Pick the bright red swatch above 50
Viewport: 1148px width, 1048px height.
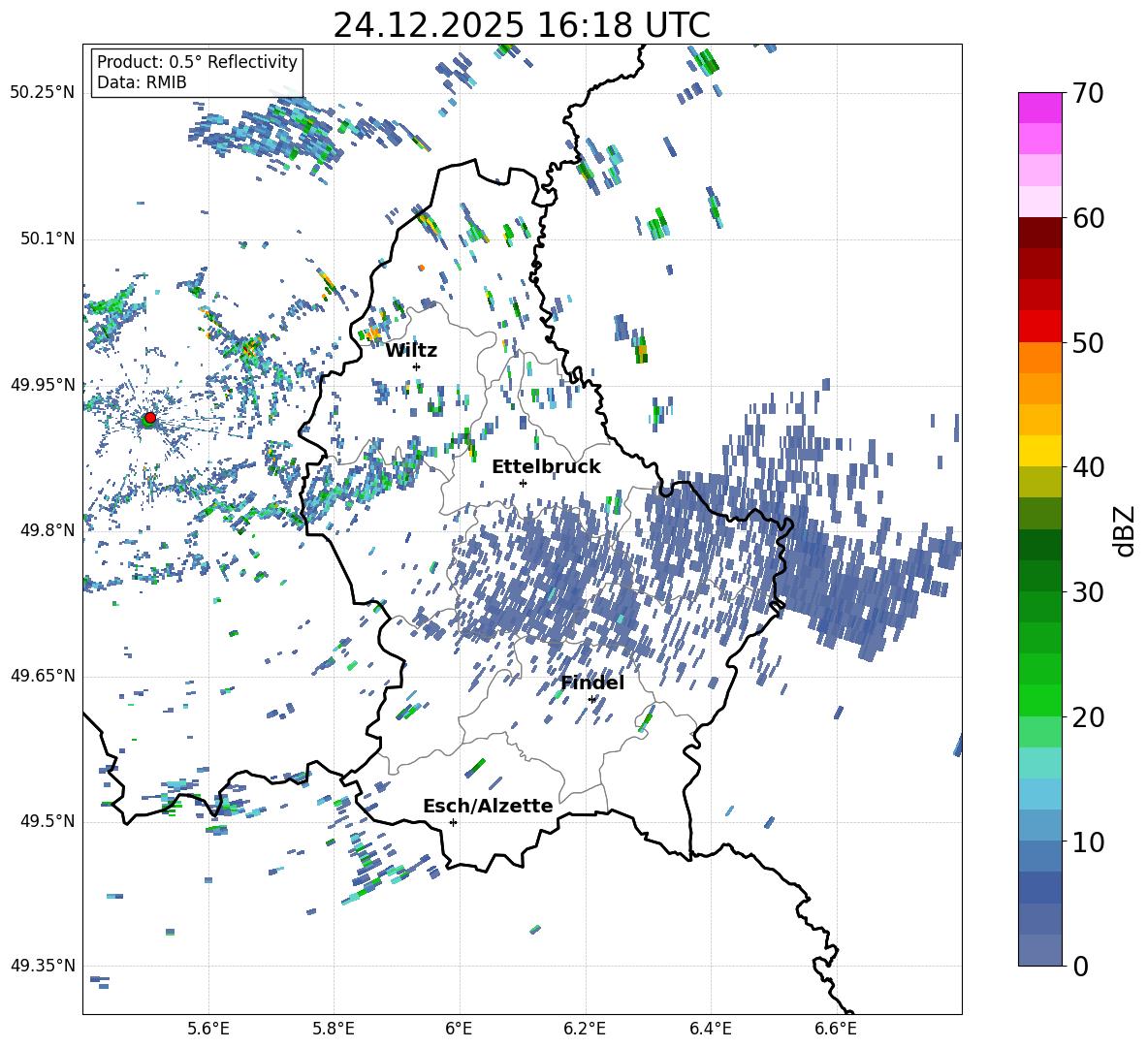(1039, 327)
